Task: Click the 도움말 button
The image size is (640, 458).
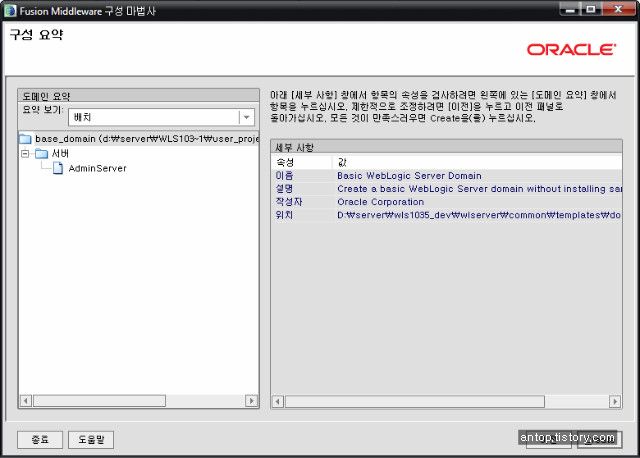Action: coord(91,440)
